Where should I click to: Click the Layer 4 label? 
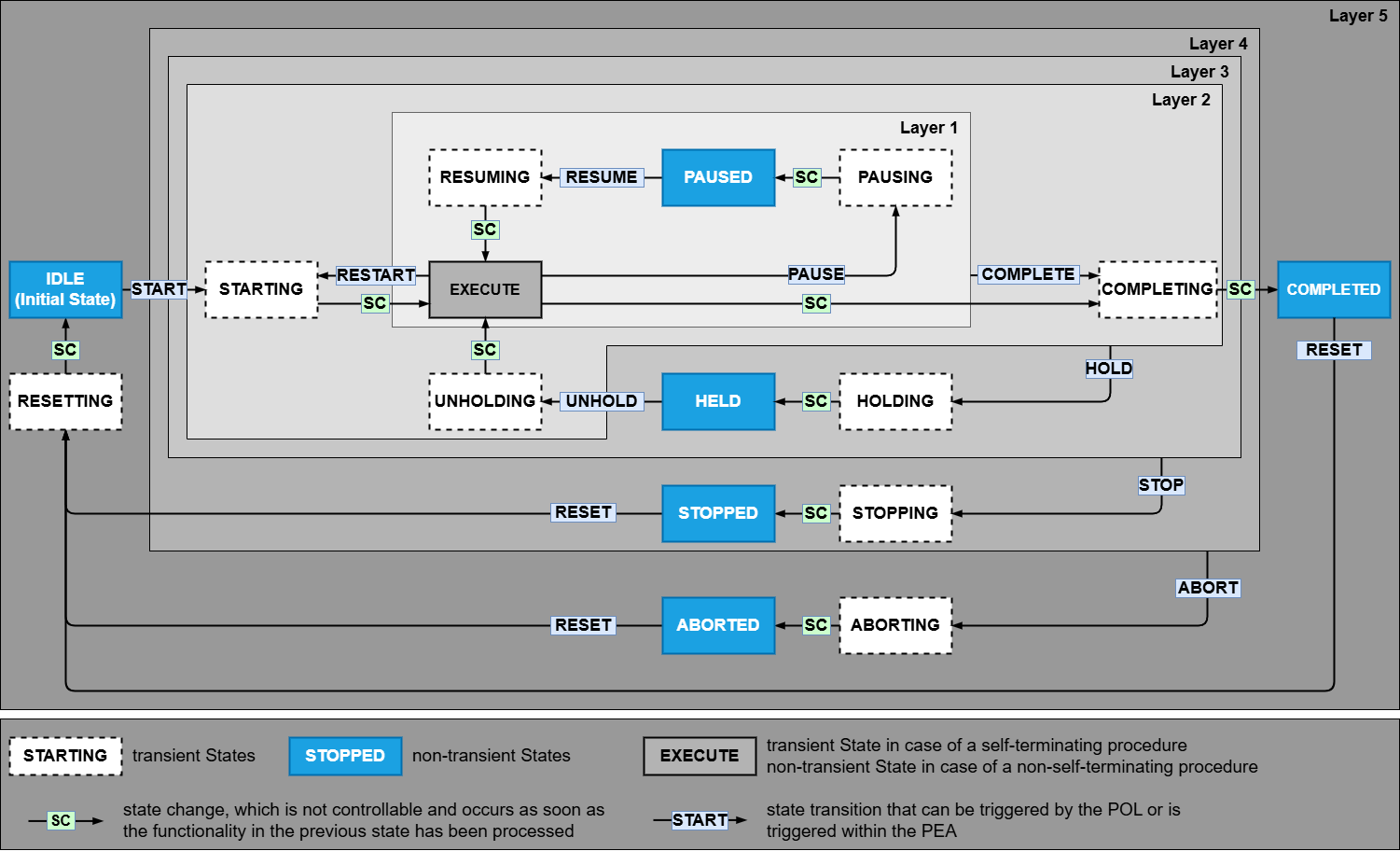pos(1217,43)
